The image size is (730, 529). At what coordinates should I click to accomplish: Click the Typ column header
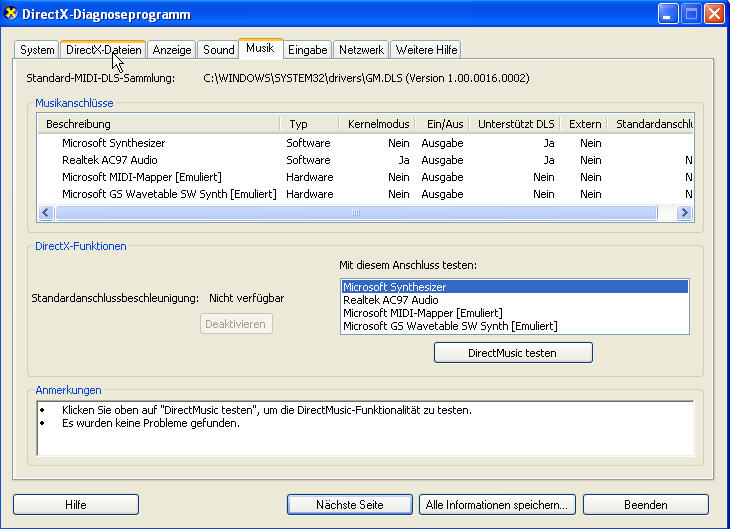309,124
